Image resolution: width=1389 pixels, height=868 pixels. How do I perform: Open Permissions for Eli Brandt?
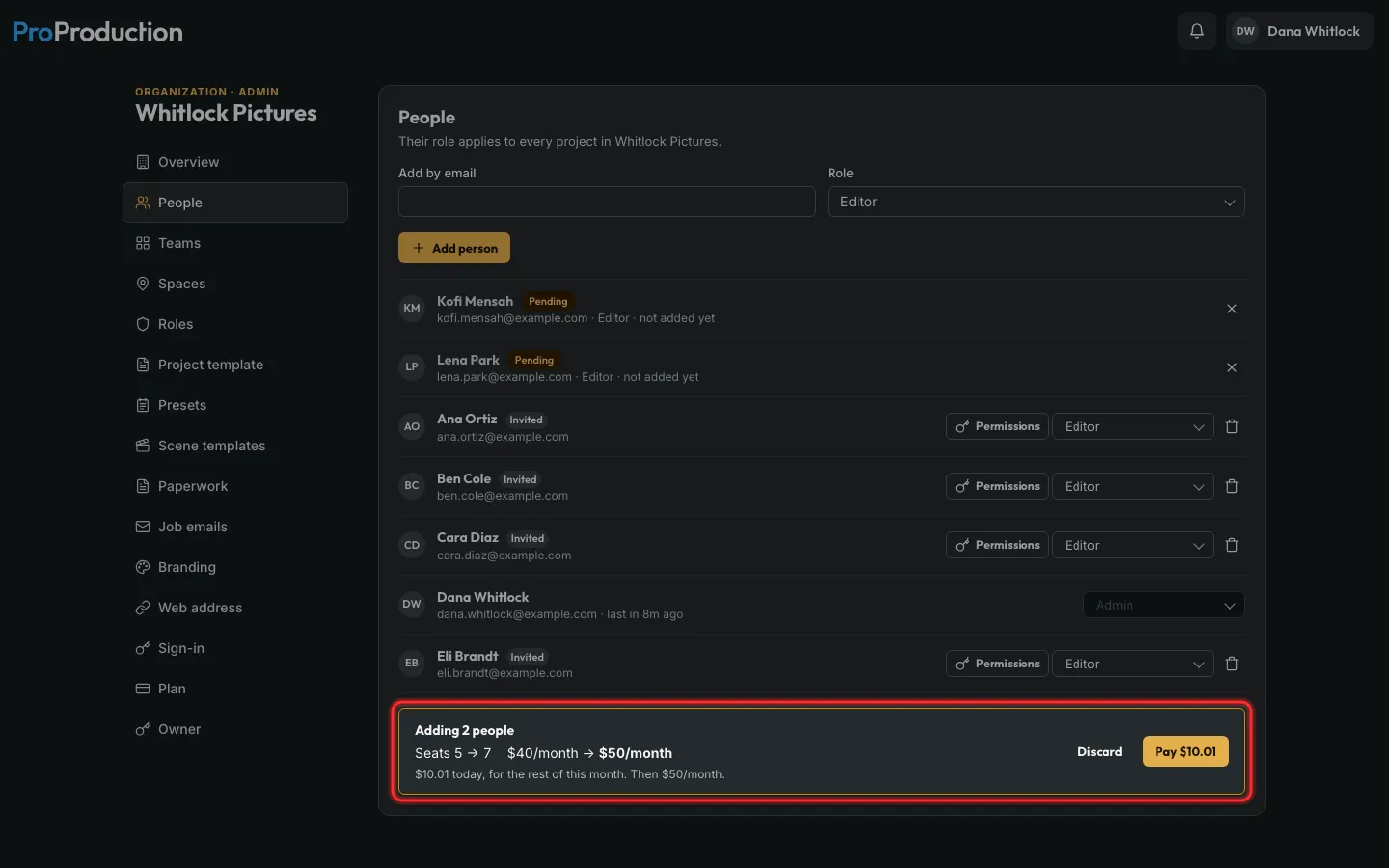click(997, 664)
